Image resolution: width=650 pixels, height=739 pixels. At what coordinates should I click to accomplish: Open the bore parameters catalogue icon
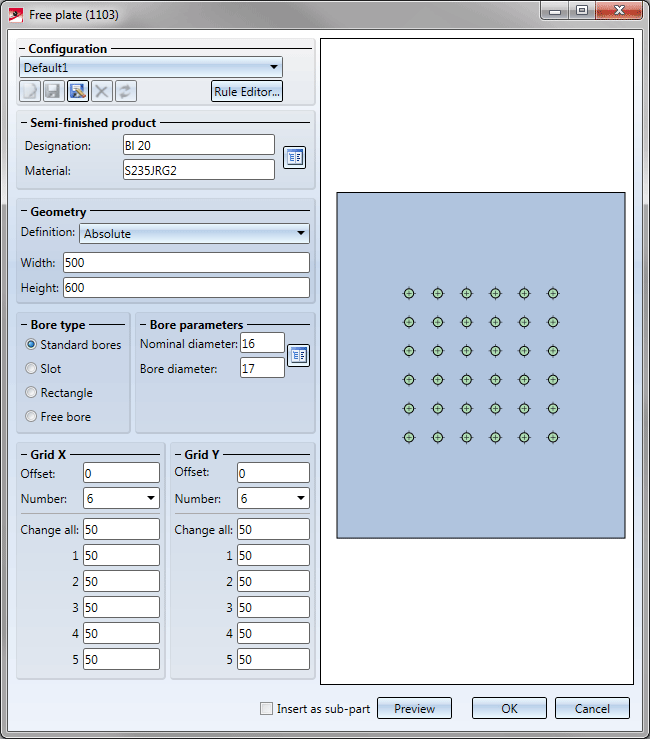click(x=298, y=355)
